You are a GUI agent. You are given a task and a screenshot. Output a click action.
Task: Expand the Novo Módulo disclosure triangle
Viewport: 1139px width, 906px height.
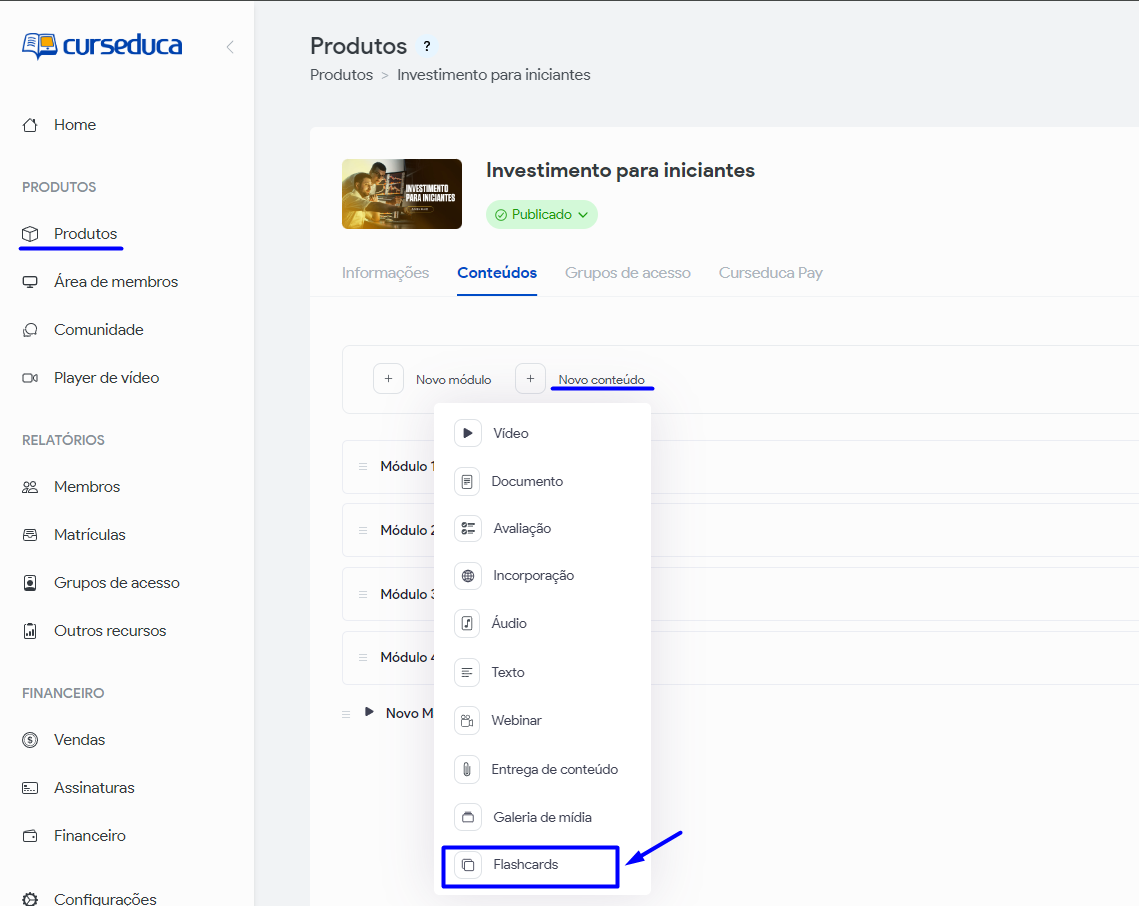coord(369,712)
